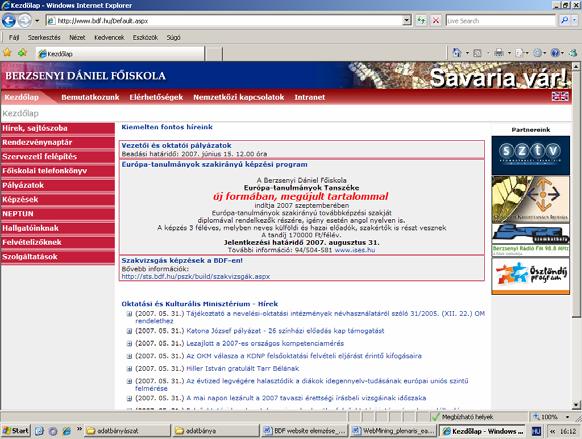Click the address bar URL field

[225, 21]
